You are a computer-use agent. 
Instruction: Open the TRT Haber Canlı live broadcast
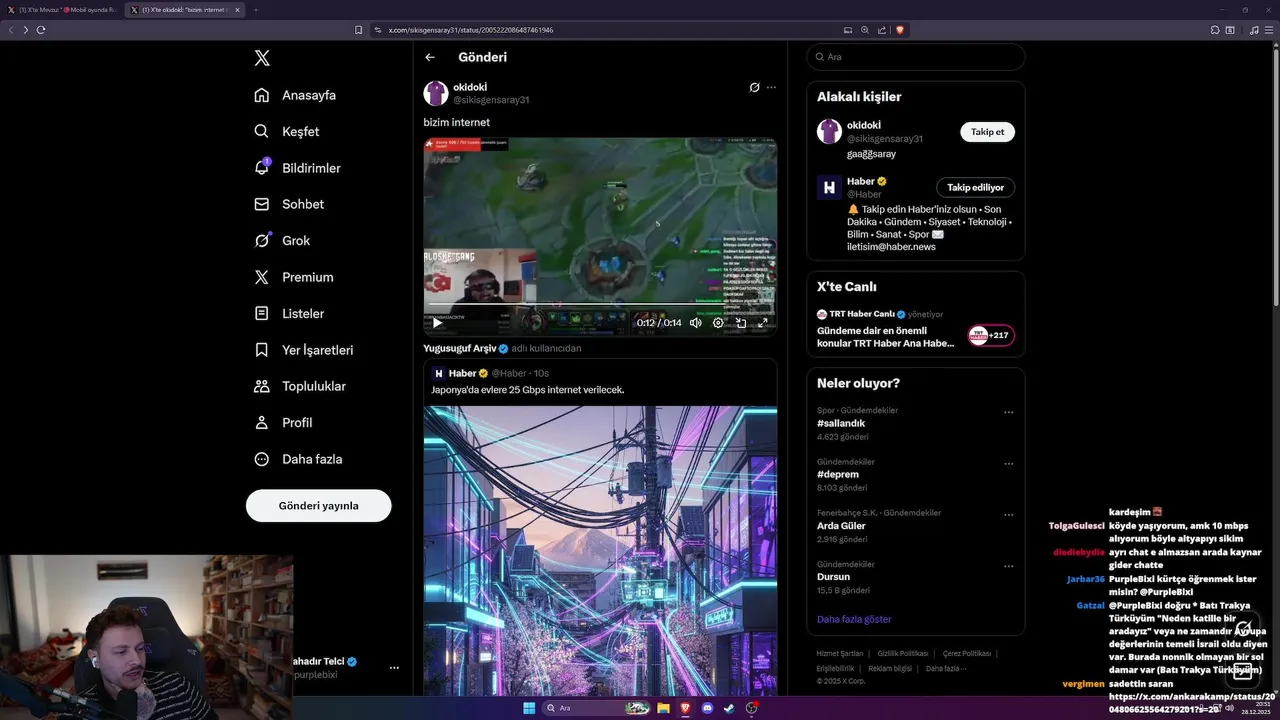pyautogui.click(x=886, y=330)
